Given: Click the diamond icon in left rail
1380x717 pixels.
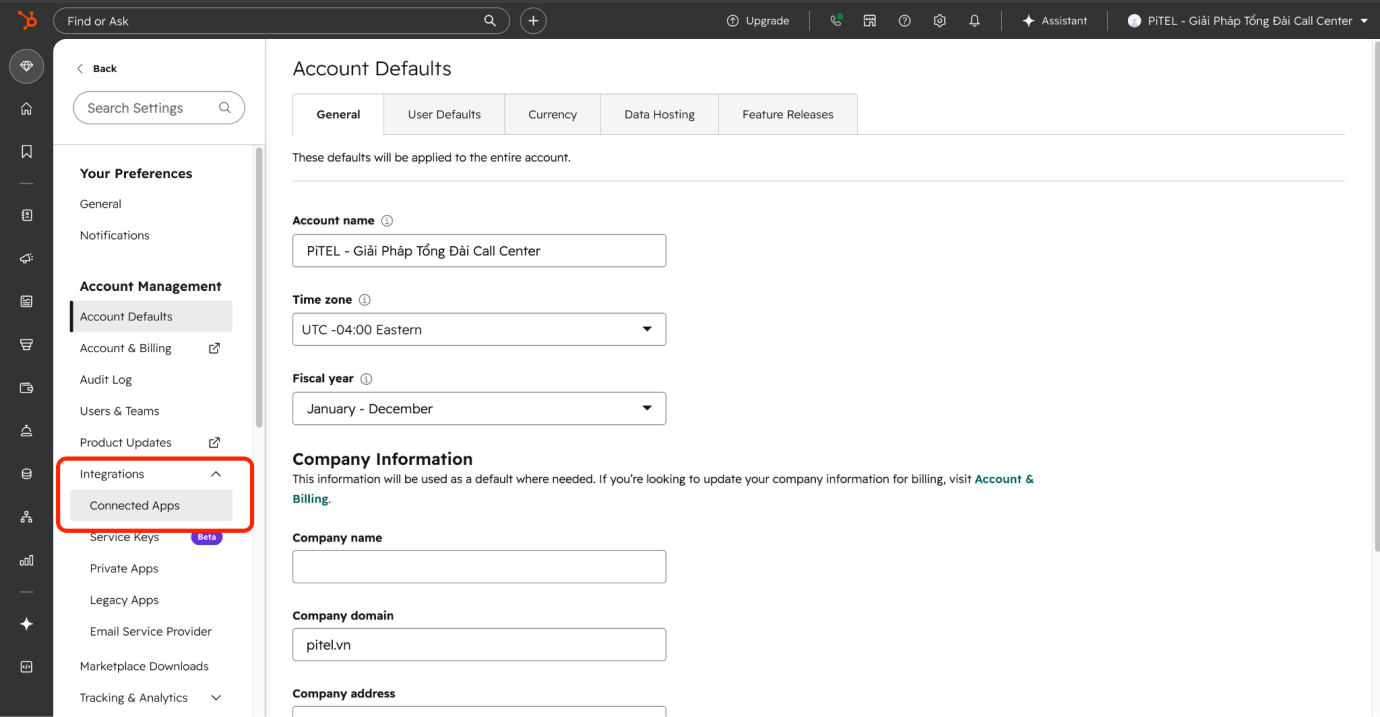Looking at the screenshot, I should pyautogui.click(x=27, y=66).
